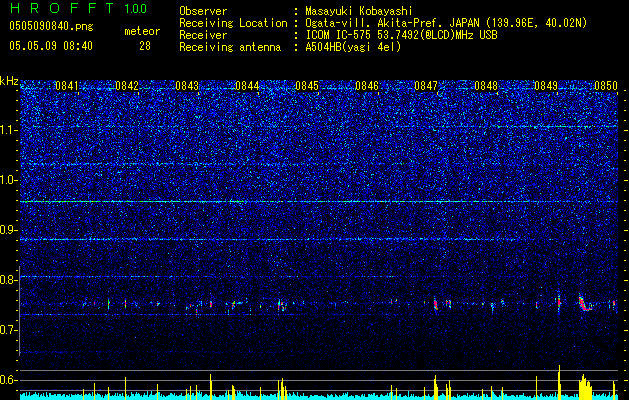Click antenna text A504HB(yagi 4el)
629x400 pixels.
[x=353, y=47]
